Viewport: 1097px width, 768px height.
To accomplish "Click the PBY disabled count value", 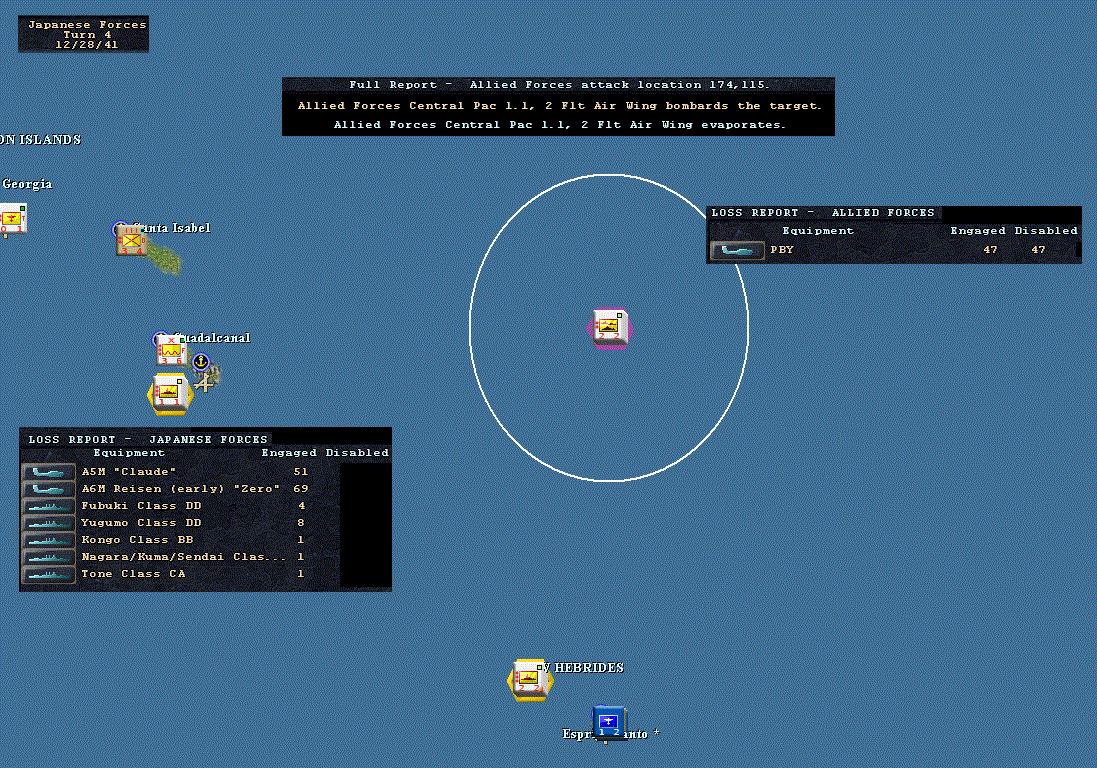I will tap(1038, 250).
